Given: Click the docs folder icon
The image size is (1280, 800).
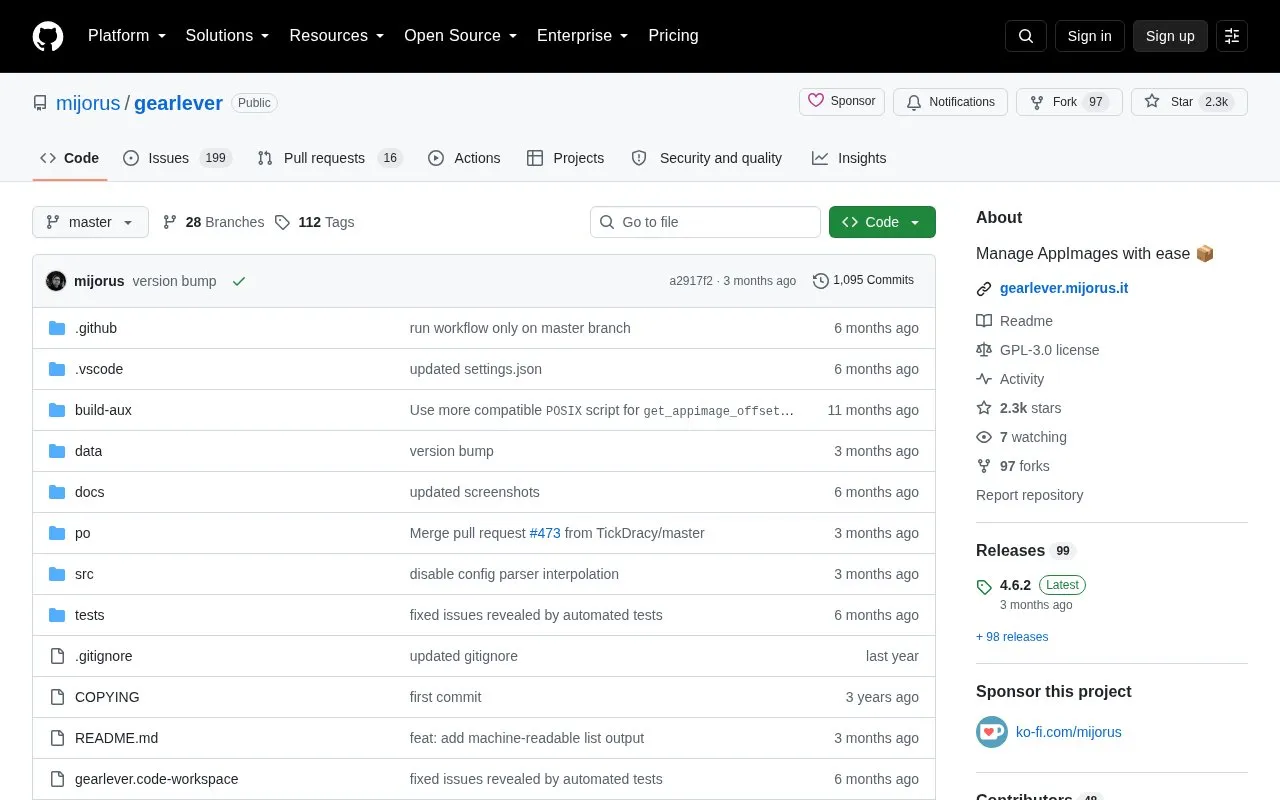Looking at the screenshot, I should [x=57, y=492].
